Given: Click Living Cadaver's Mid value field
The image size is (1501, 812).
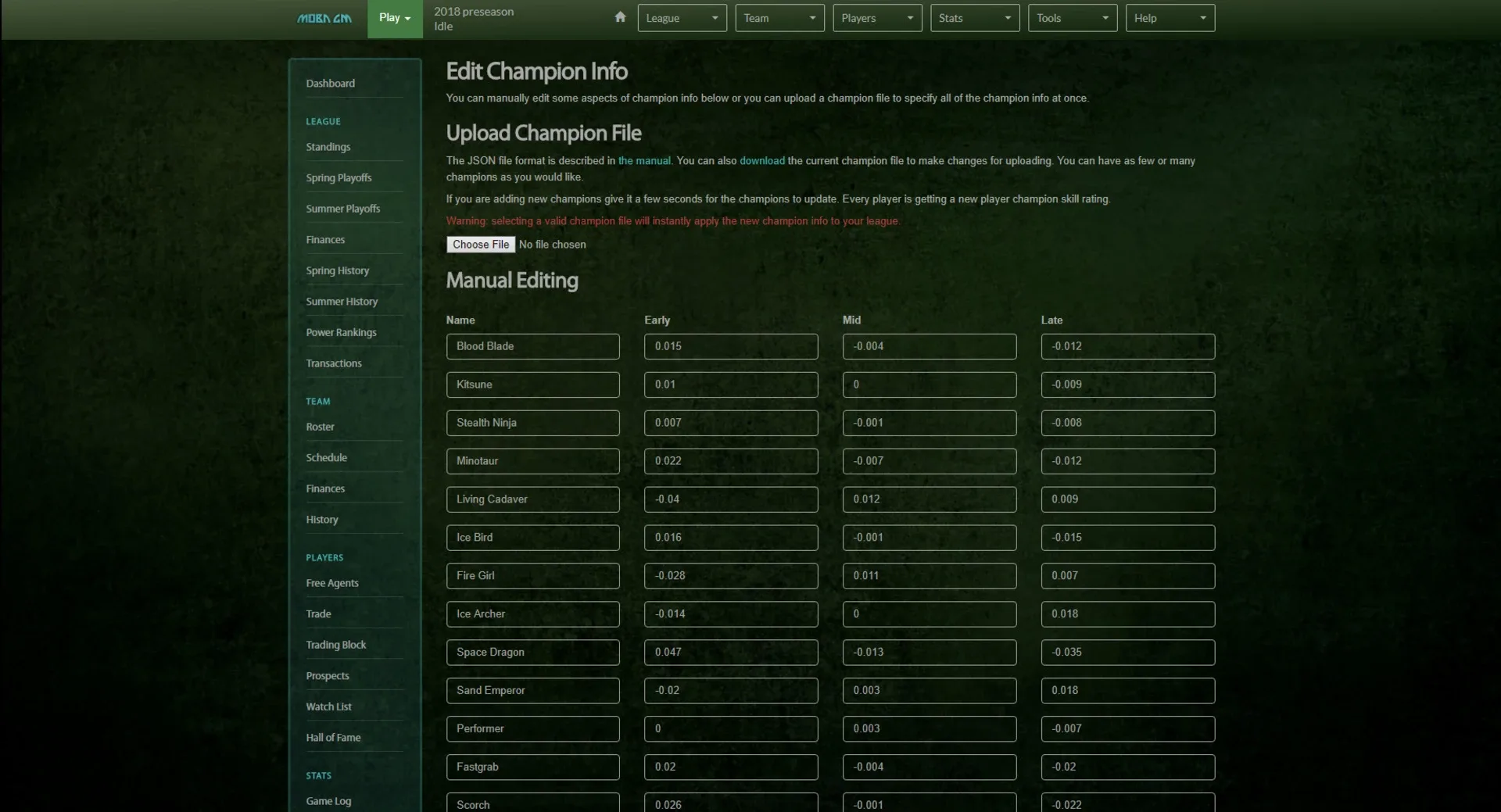Looking at the screenshot, I should click(929, 499).
